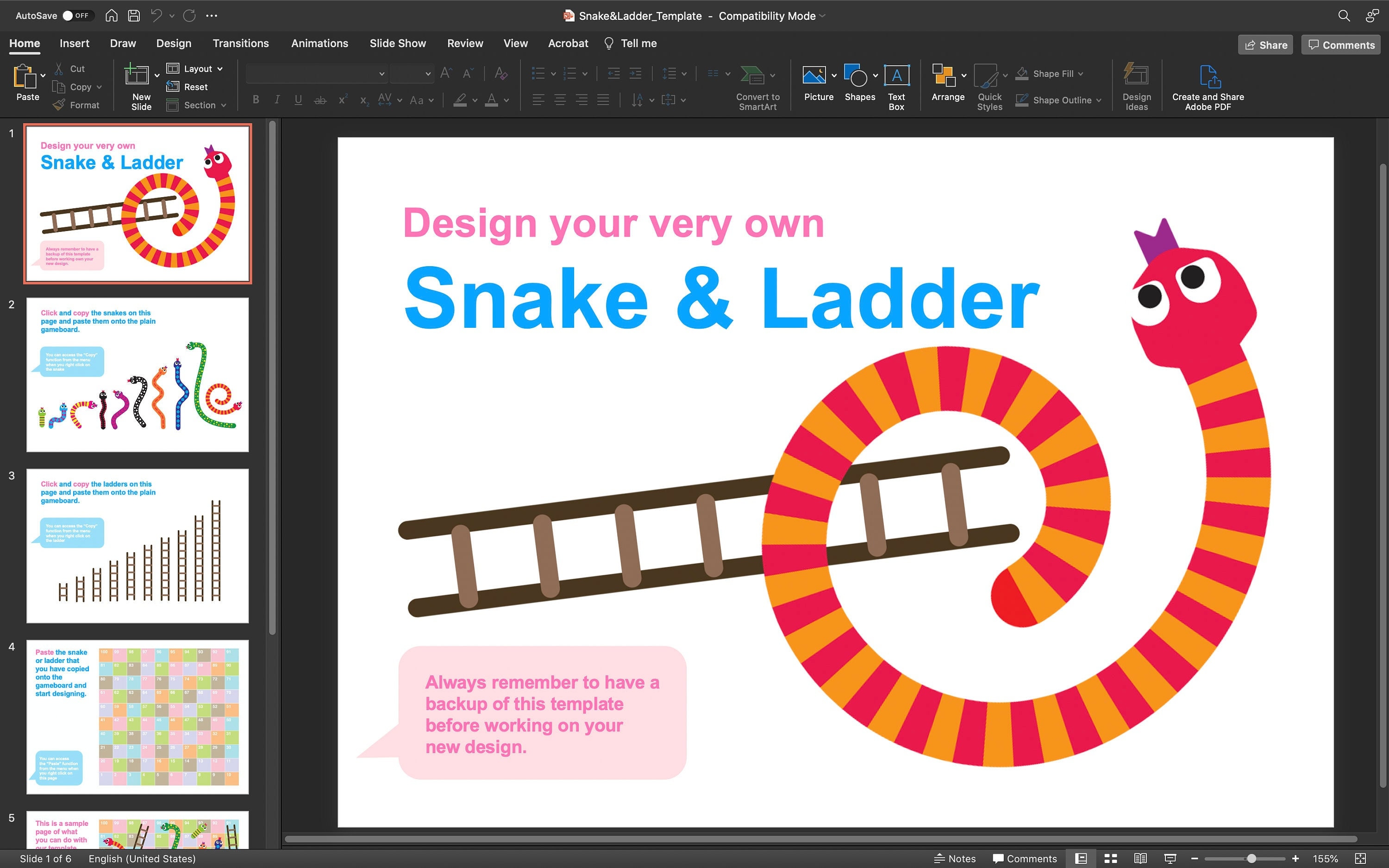Image resolution: width=1389 pixels, height=868 pixels.
Task: Click Convert to SmartArt icon
Action: click(752, 75)
